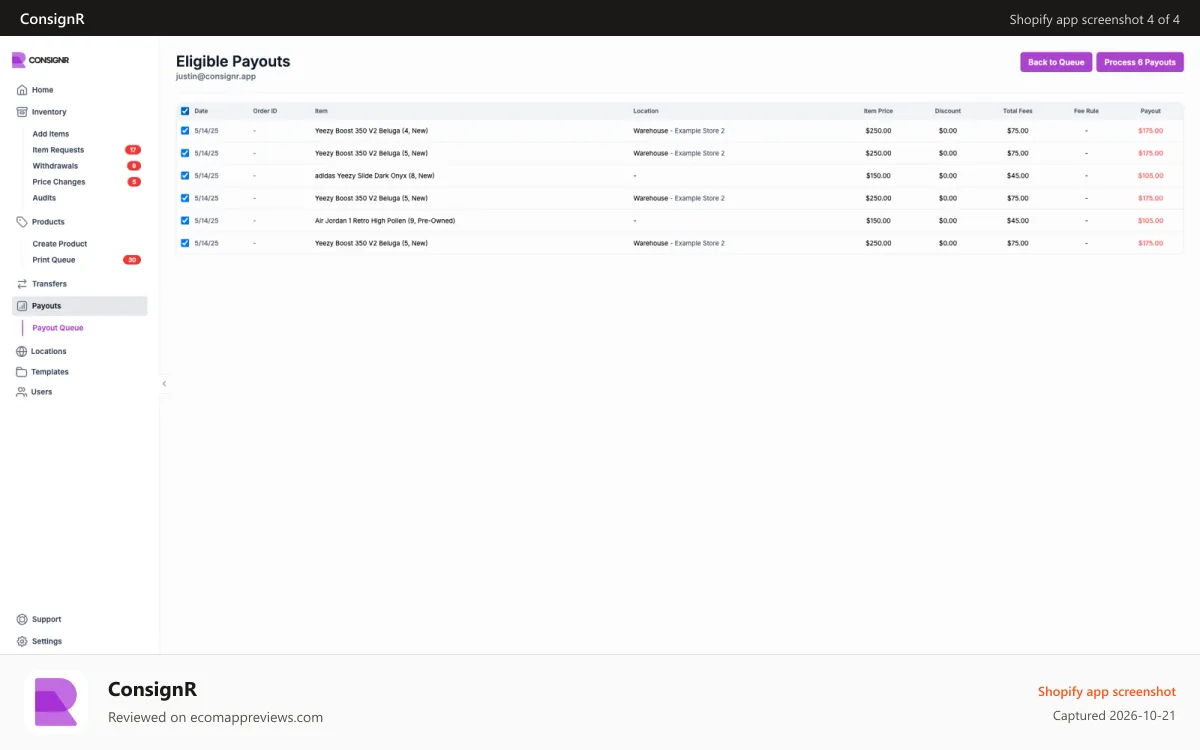Click the Templates folder icon
This screenshot has height=750, width=1200.
[x=22, y=372]
